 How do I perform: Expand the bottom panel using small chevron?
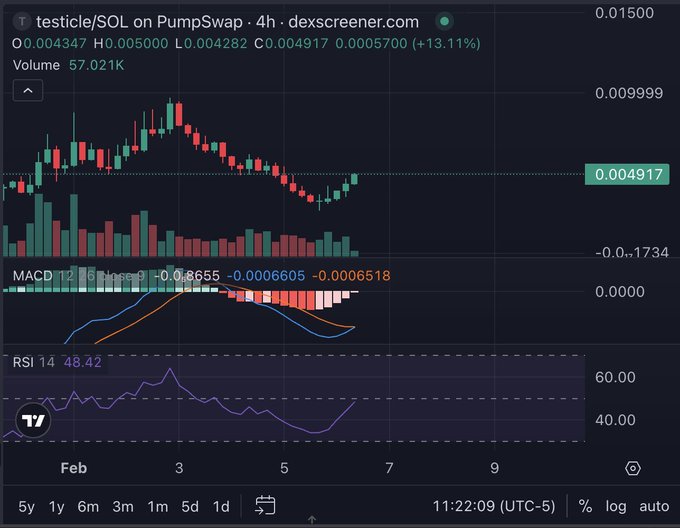311,519
